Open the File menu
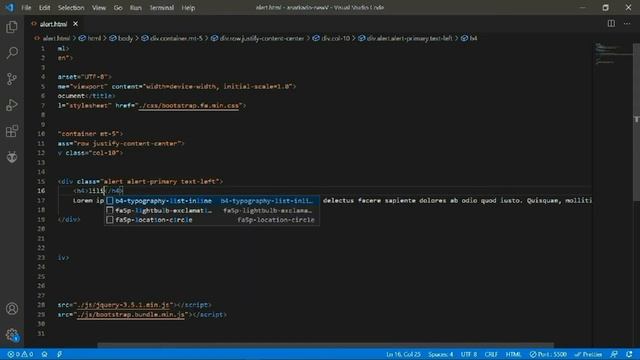The image size is (640, 360). pyautogui.click(x=26, y=8)
